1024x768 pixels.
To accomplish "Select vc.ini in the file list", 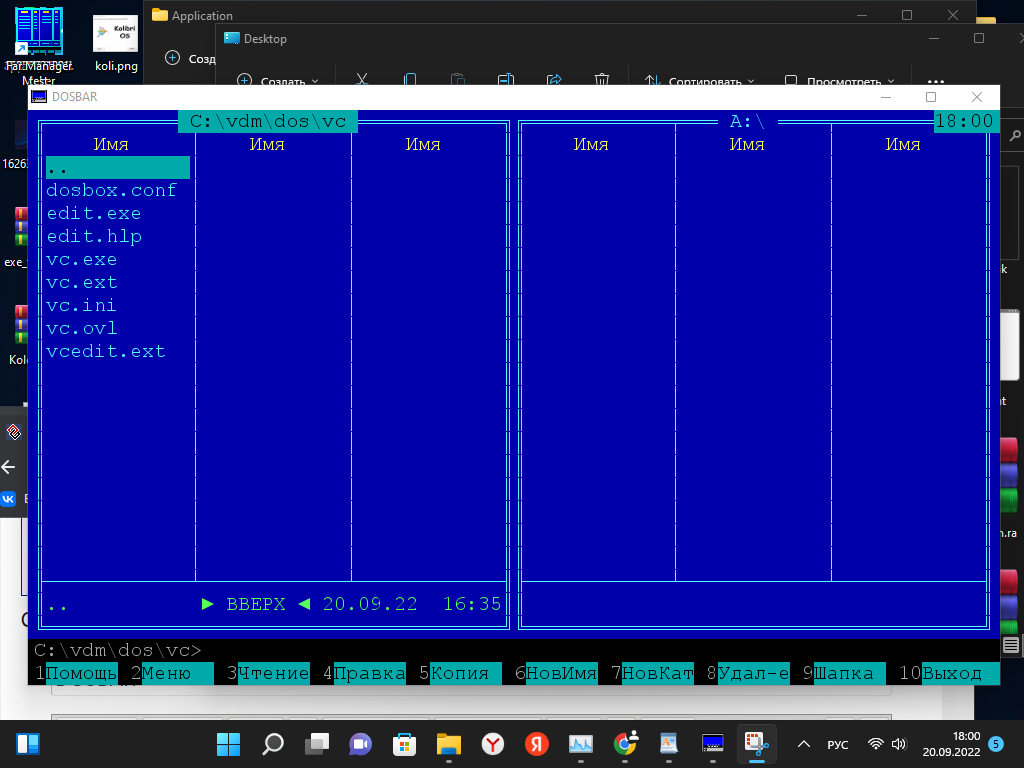I will tap(82, 305).
